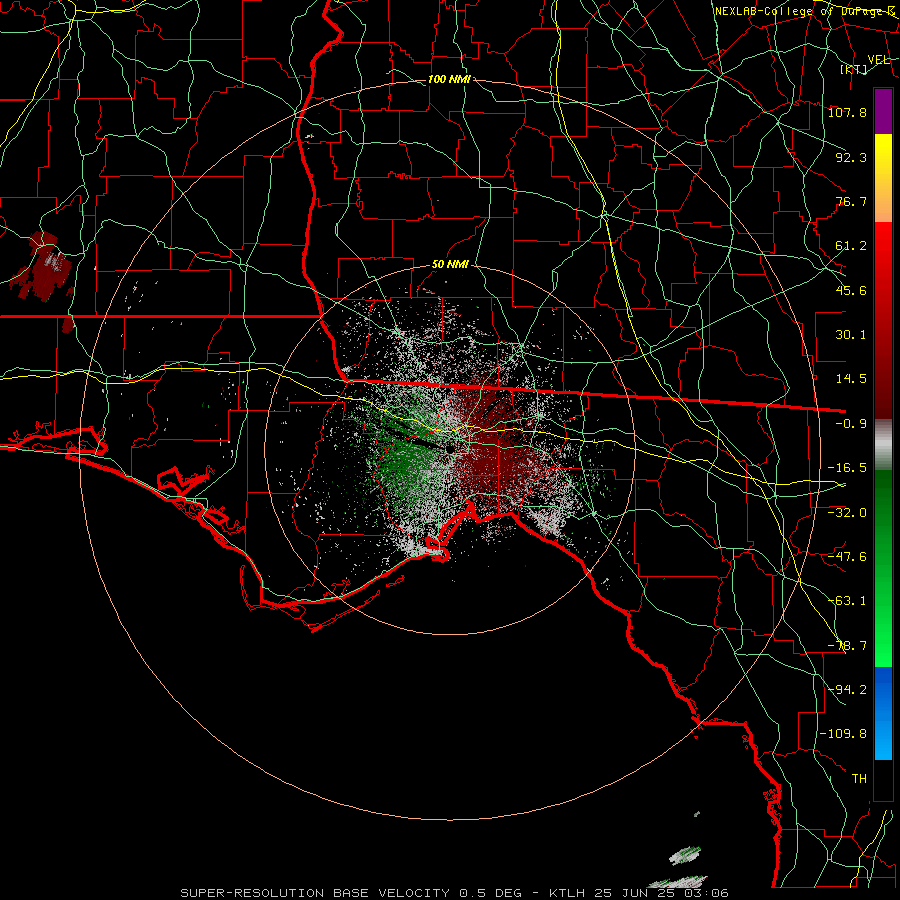The image size is (900, 900).
Task: Select the 14.5 scale value
Action: pos(851,379)
